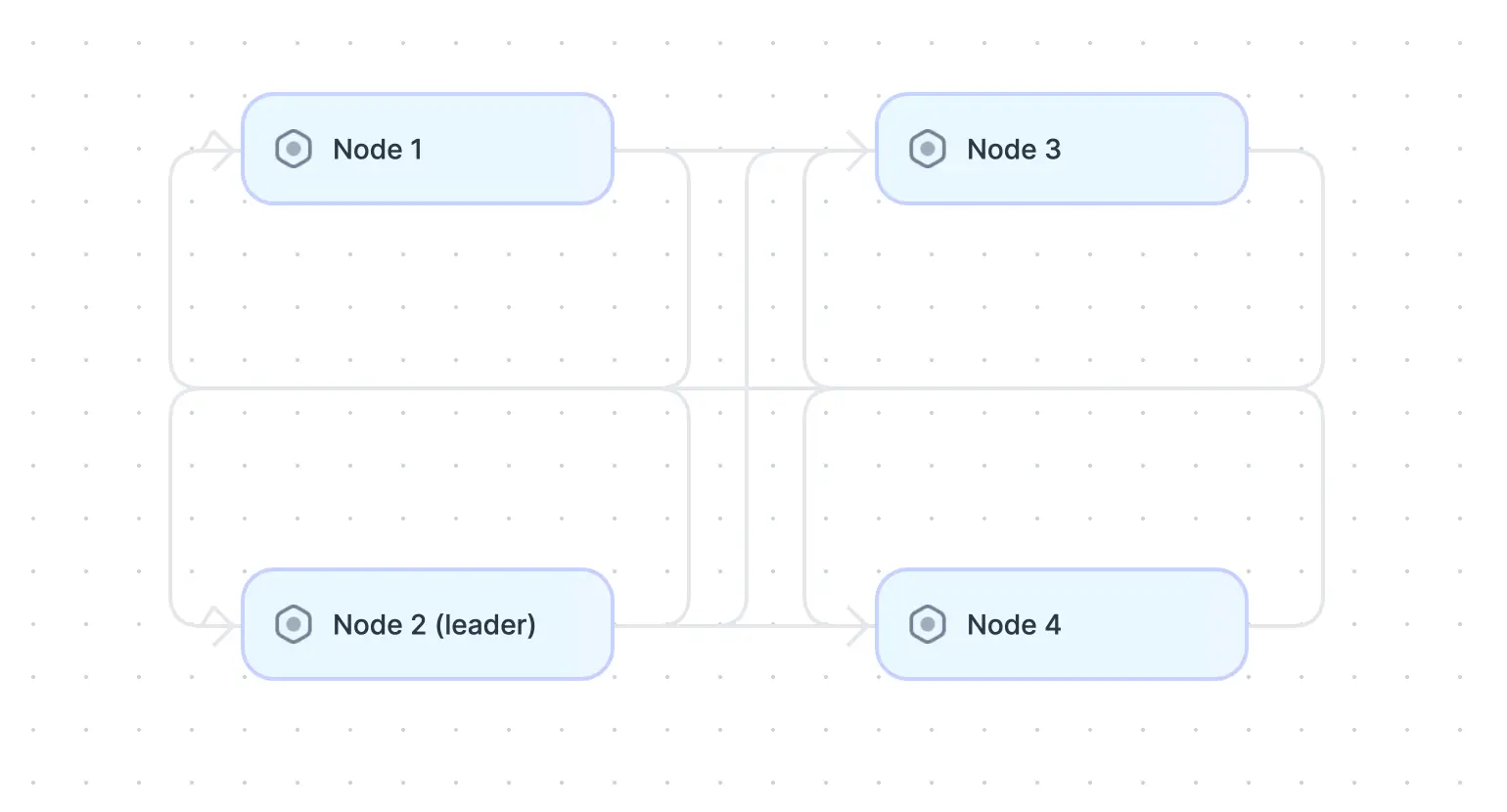
Task: Click the central vertical connector line between nodes
Action: point(747,293)
